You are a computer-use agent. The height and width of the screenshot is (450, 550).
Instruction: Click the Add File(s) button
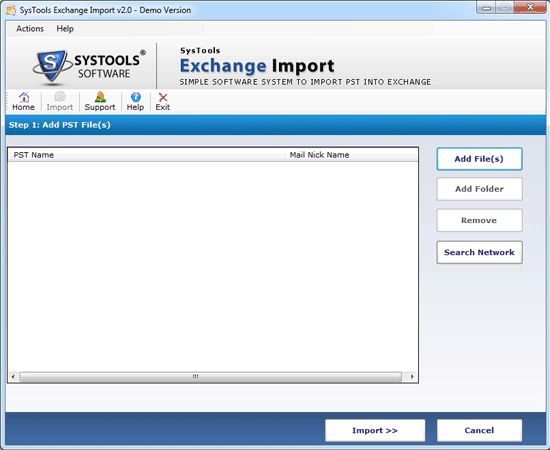coord(479,159)
